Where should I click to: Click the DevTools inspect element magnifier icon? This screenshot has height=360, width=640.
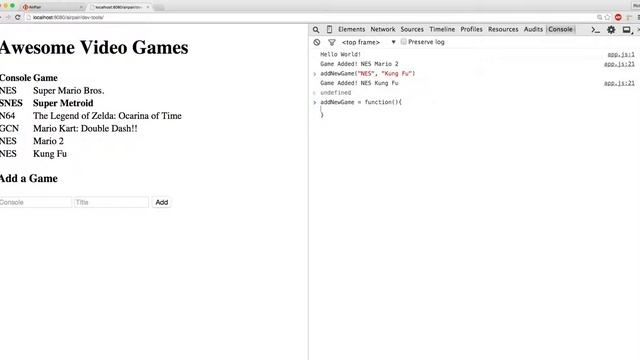[x=316, y=29]
